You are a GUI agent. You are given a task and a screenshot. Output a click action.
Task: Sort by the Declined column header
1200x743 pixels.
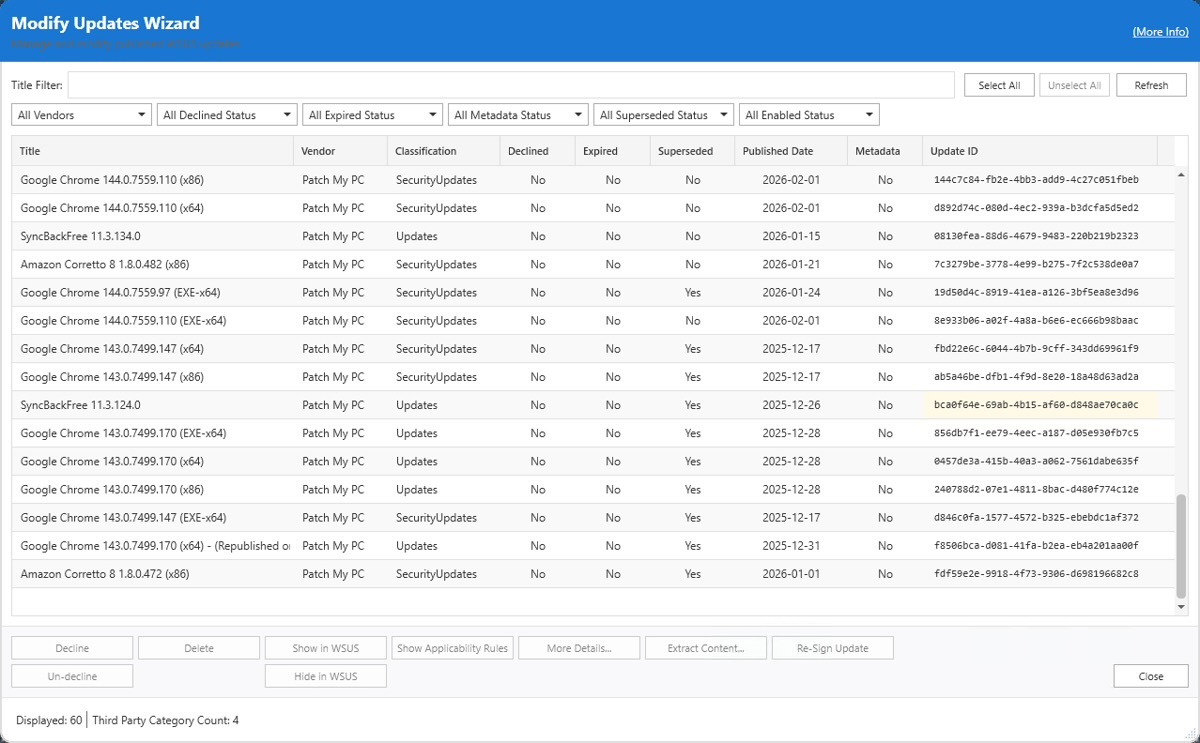tap(537, 151)
